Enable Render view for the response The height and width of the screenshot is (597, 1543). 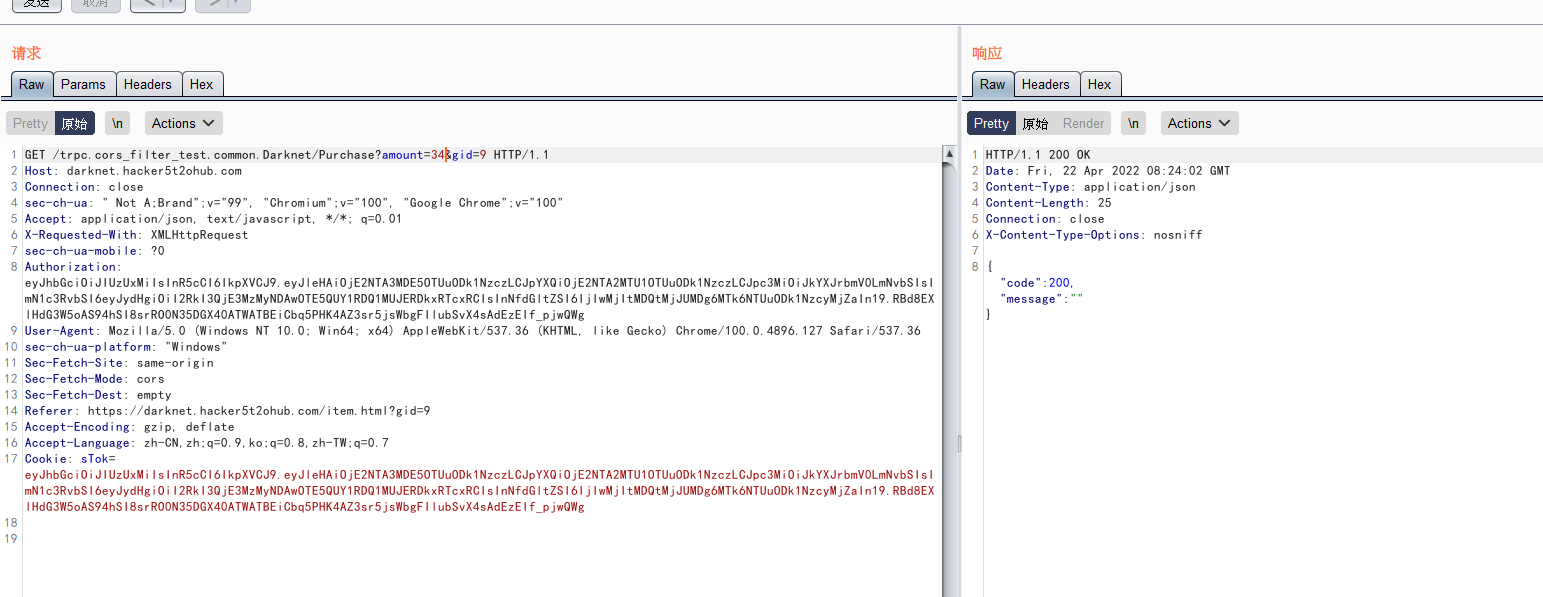pos(1084,123)
